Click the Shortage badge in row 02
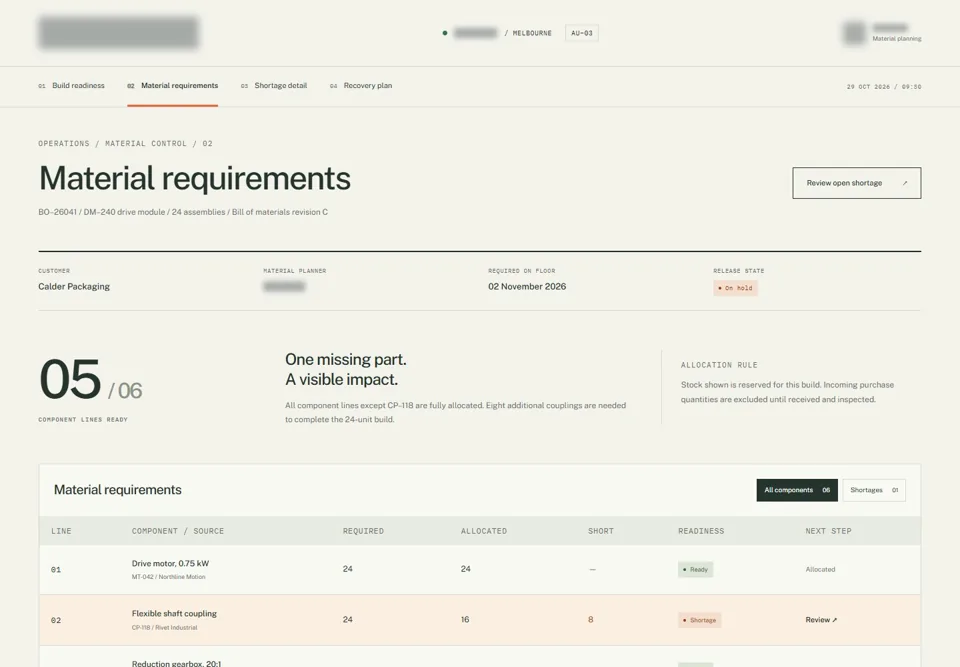Screen dimensions: 960x667 click(x=699, y=620)
